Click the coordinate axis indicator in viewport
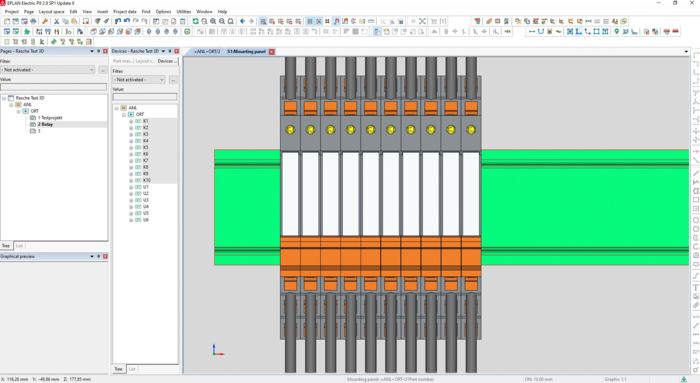 [x=217, y=350]
